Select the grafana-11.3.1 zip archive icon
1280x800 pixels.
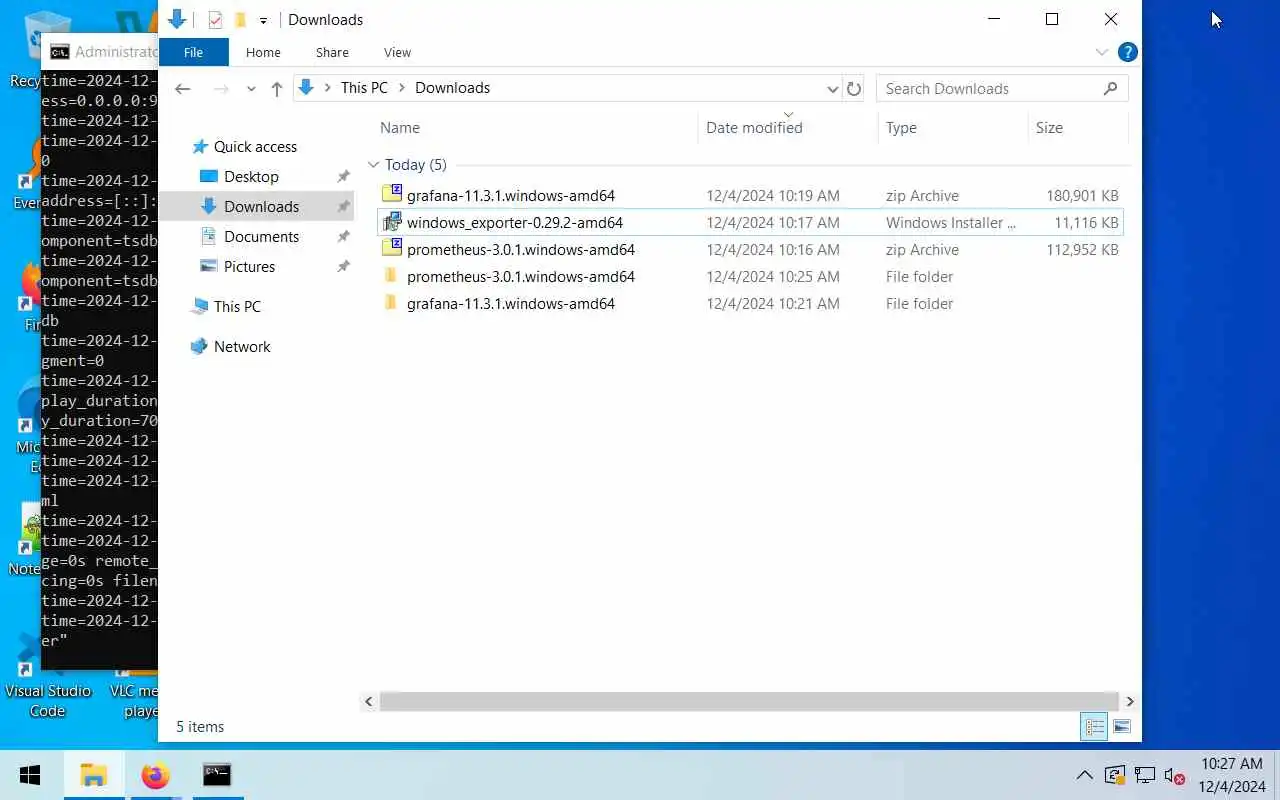coord(391,195)
